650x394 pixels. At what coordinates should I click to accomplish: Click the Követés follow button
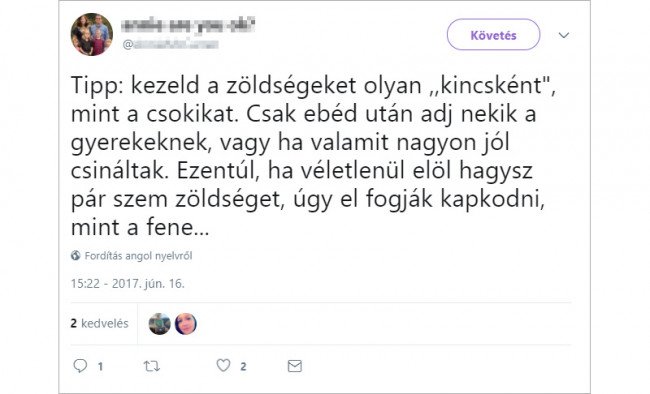pyautogui.click(x=493, y=35)
